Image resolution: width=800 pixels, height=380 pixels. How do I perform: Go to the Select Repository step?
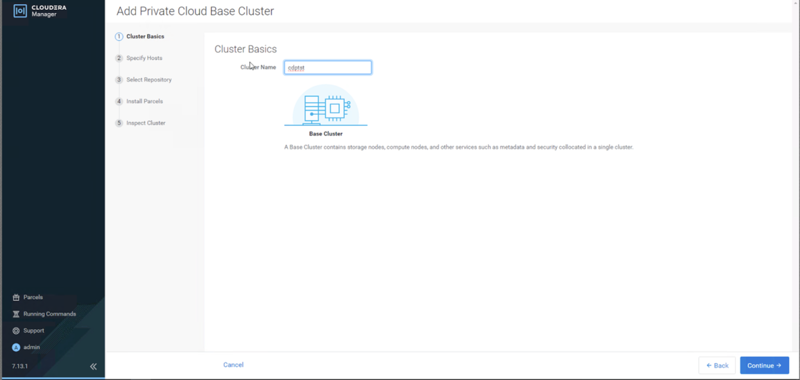pos(149,80)
